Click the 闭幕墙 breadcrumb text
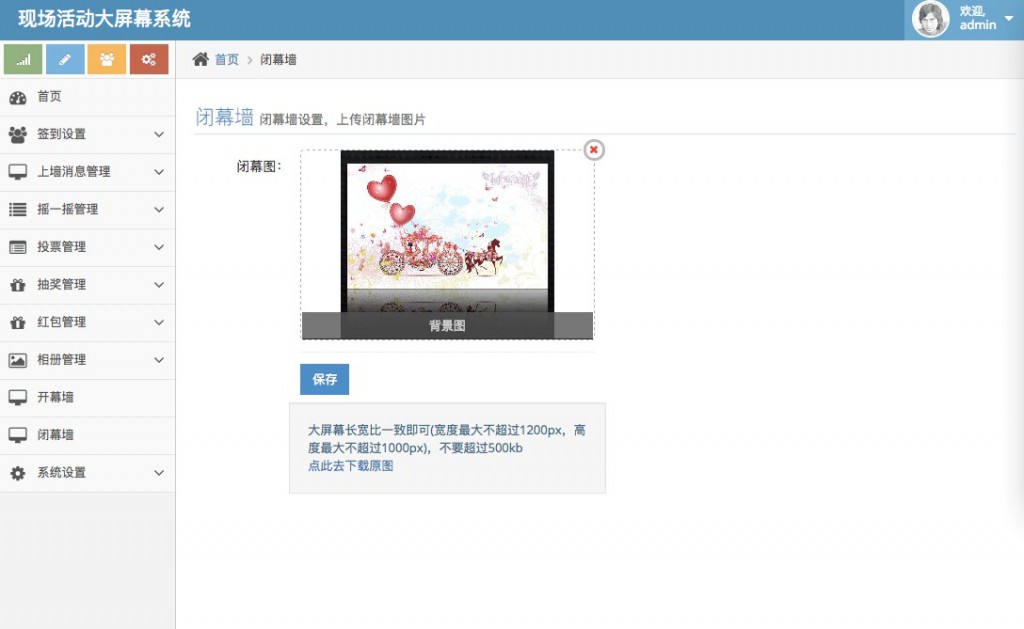The height and width of the screenshot is (629, 1024). pos(278,59)
